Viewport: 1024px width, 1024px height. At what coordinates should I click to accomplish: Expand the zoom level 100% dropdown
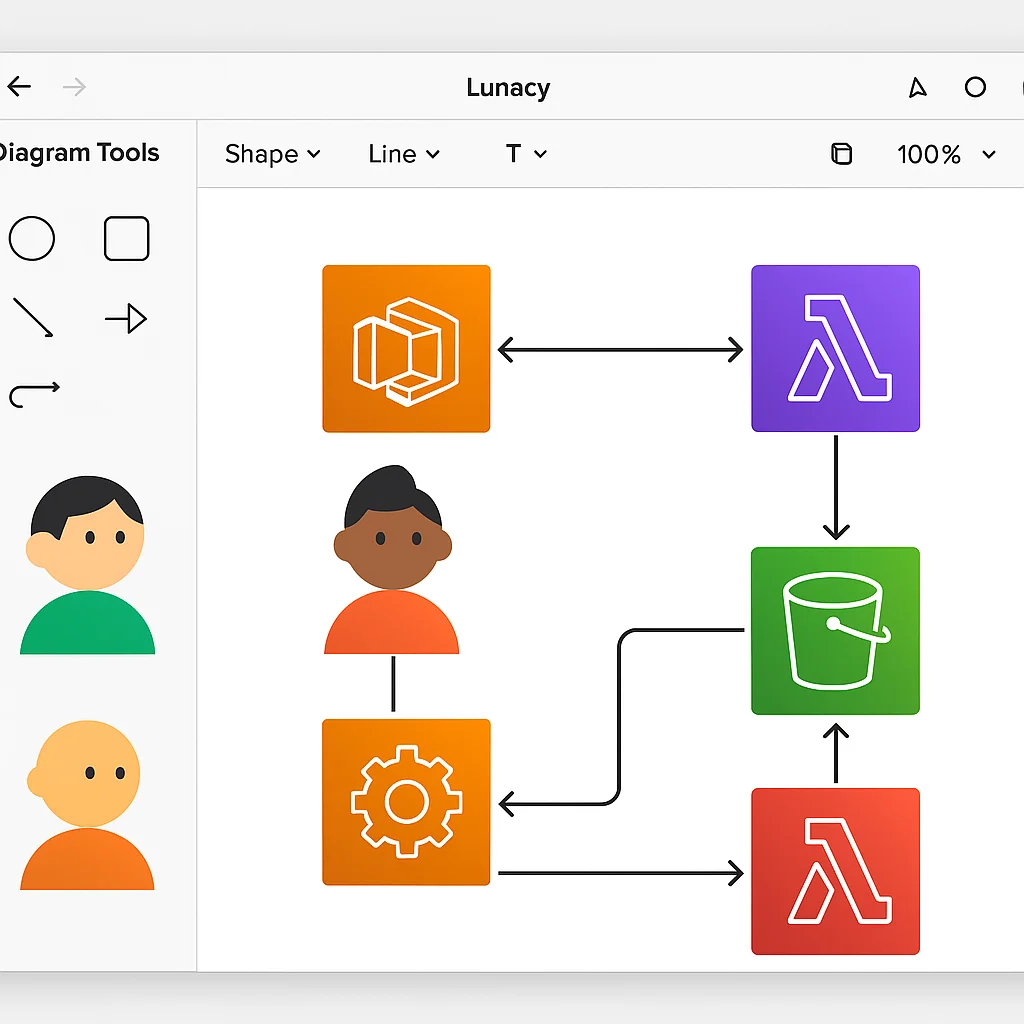pos(943,155)
